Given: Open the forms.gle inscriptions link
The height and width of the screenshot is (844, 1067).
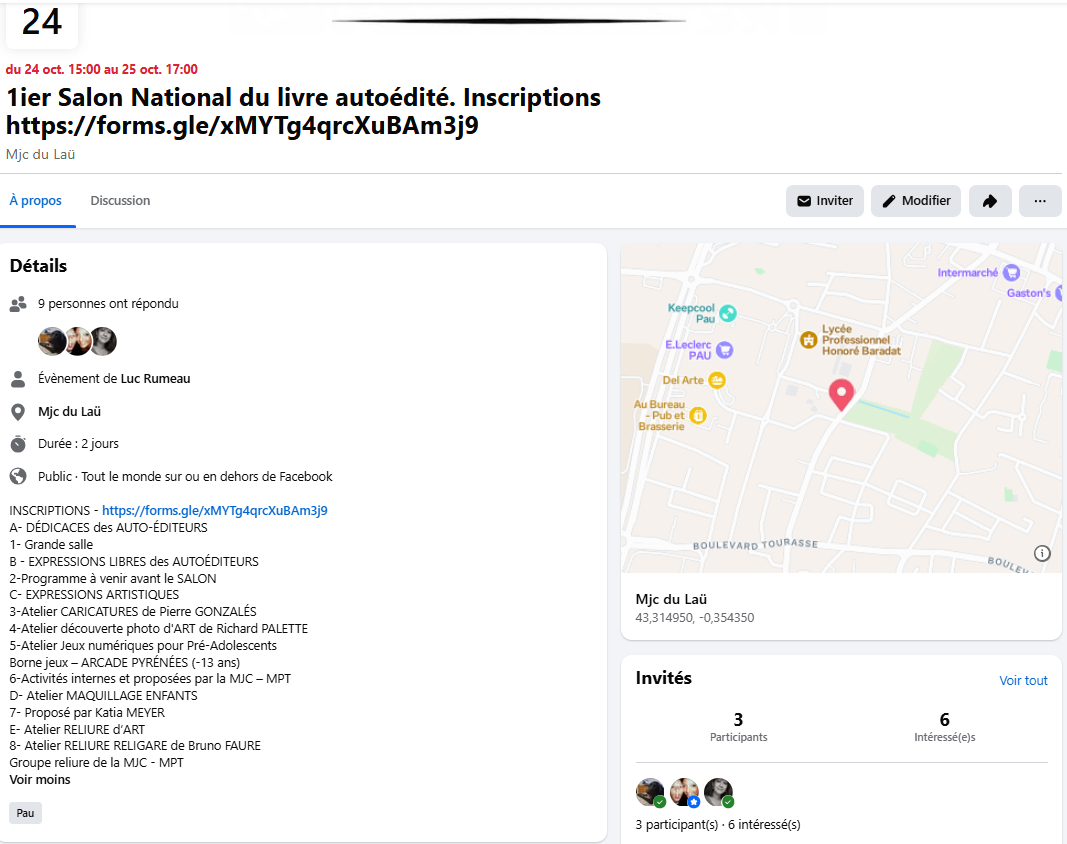Looking at the screenshot, I should 215,510.
